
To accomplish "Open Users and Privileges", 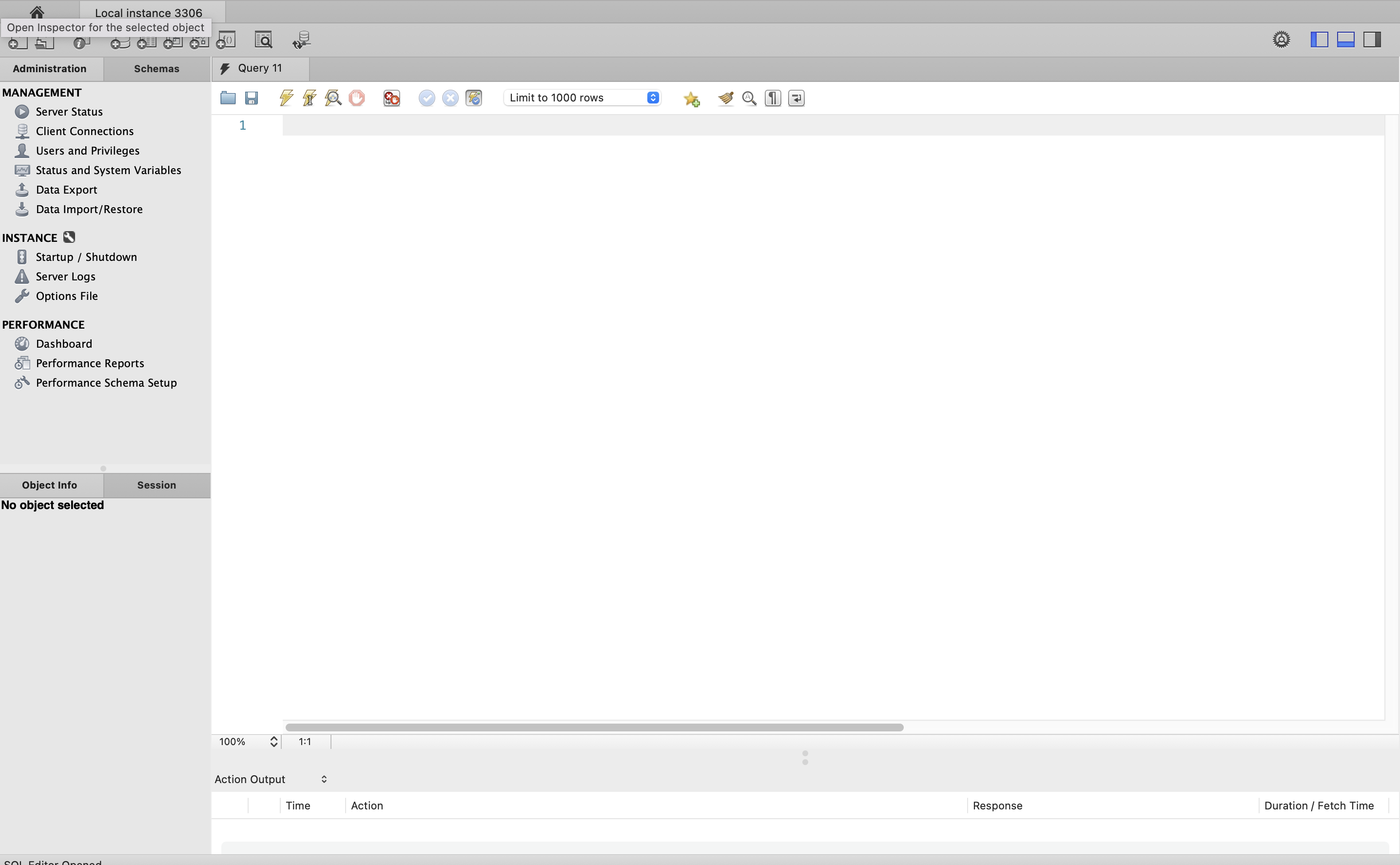I will (88, 151).
